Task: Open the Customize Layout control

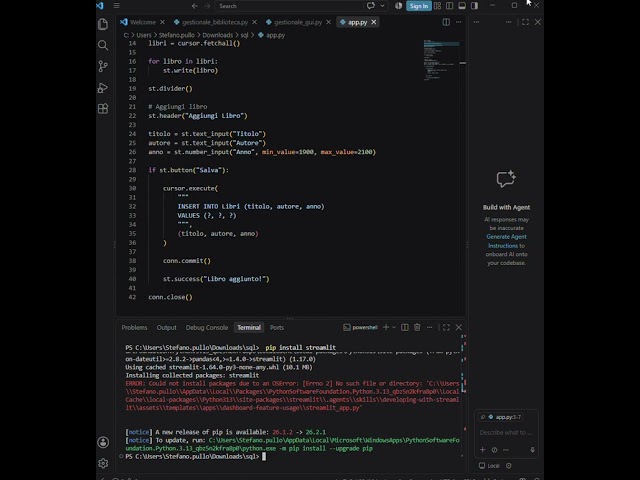Action: click(x=438, y=6)
